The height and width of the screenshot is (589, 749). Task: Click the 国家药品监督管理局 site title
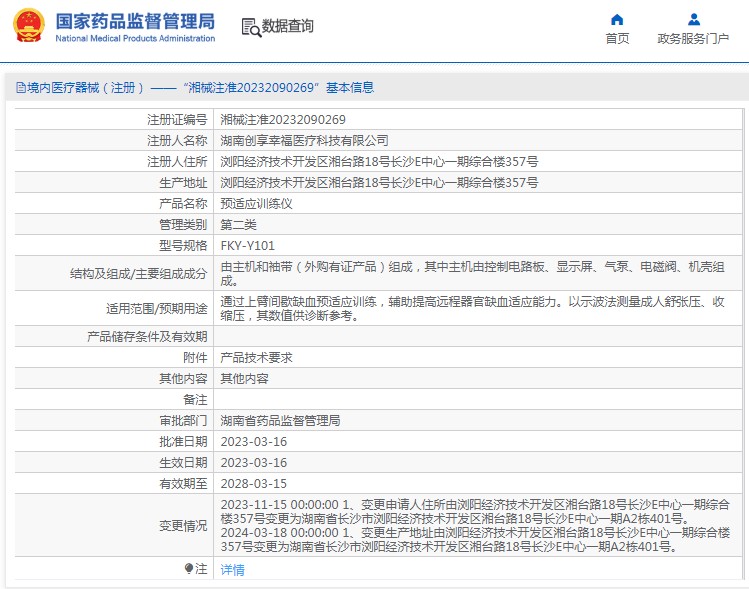[x=134, y=20]
